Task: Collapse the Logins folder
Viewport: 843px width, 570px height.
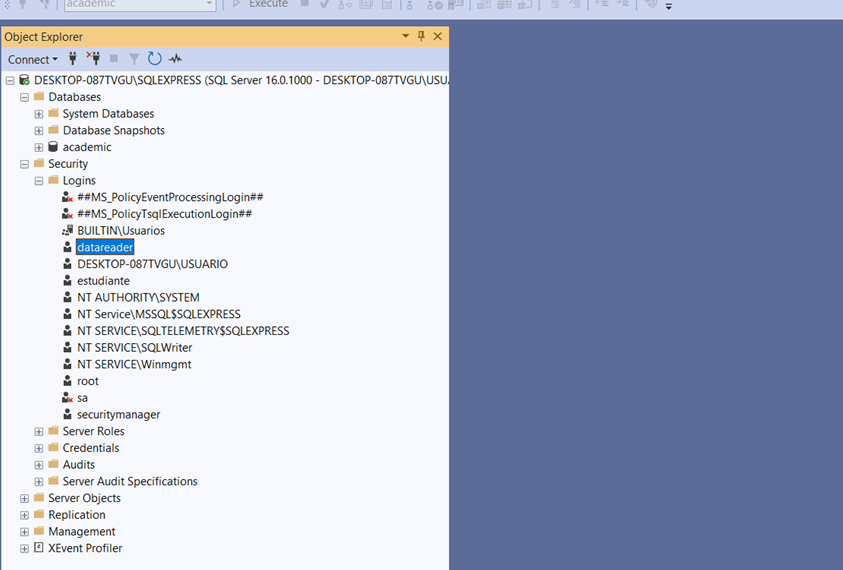Action: click(x=39, y=181)
